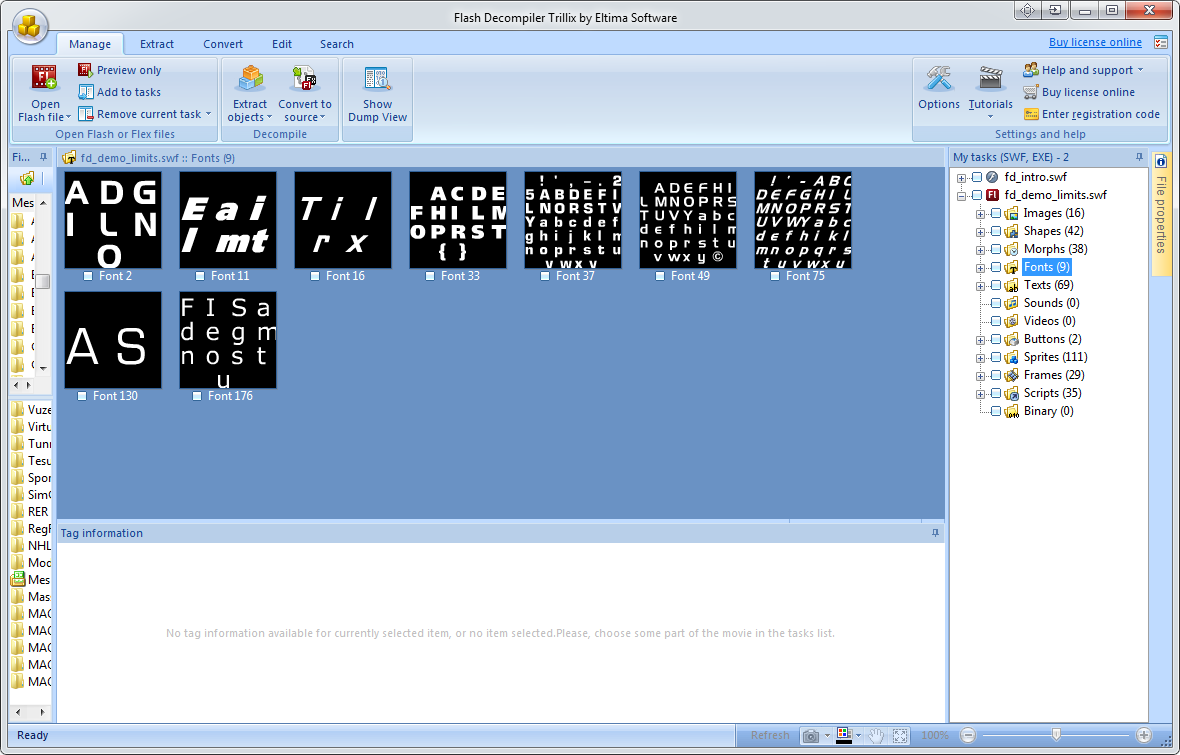This screenshot has height=755, width=1180.
Task: Click the Open Flash file icon
Action: click(x=45, y=80)
